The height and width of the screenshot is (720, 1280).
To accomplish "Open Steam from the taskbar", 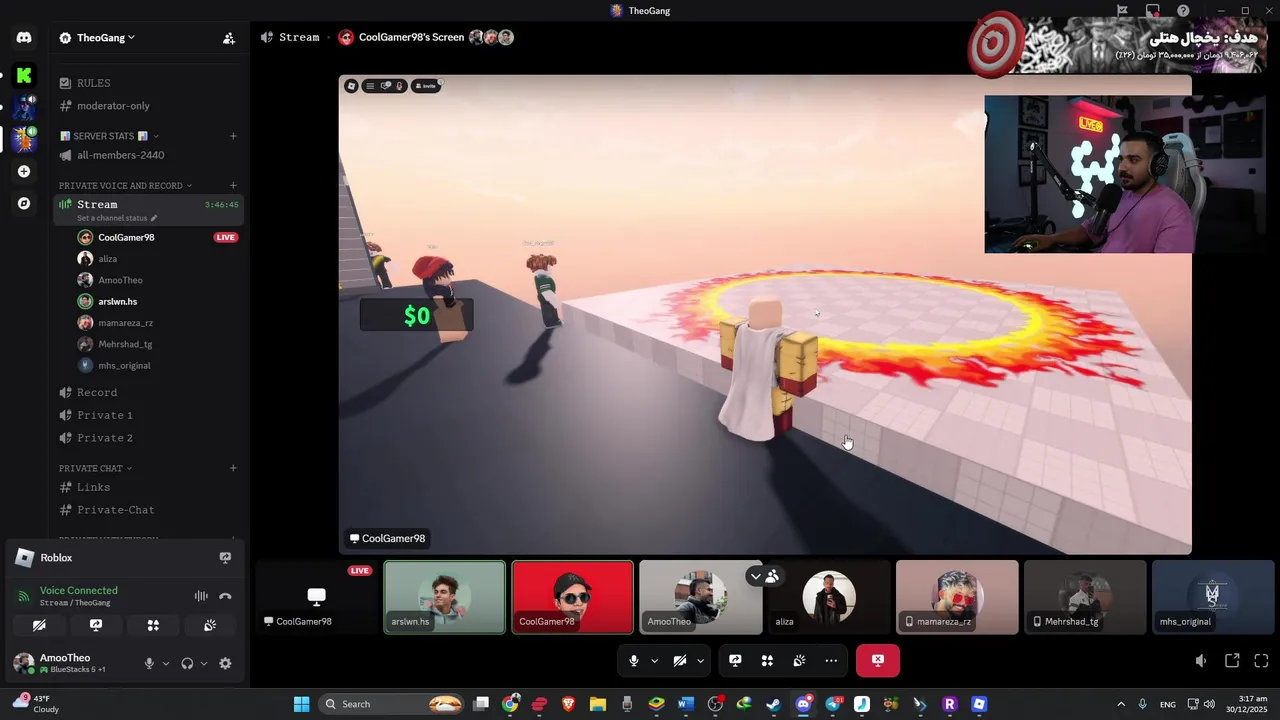I will tap(773, 704).
